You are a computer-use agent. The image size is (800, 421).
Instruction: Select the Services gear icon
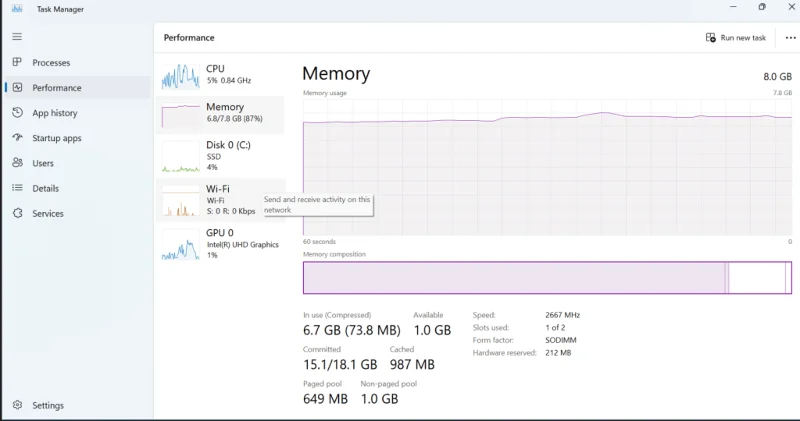point(18,213)
